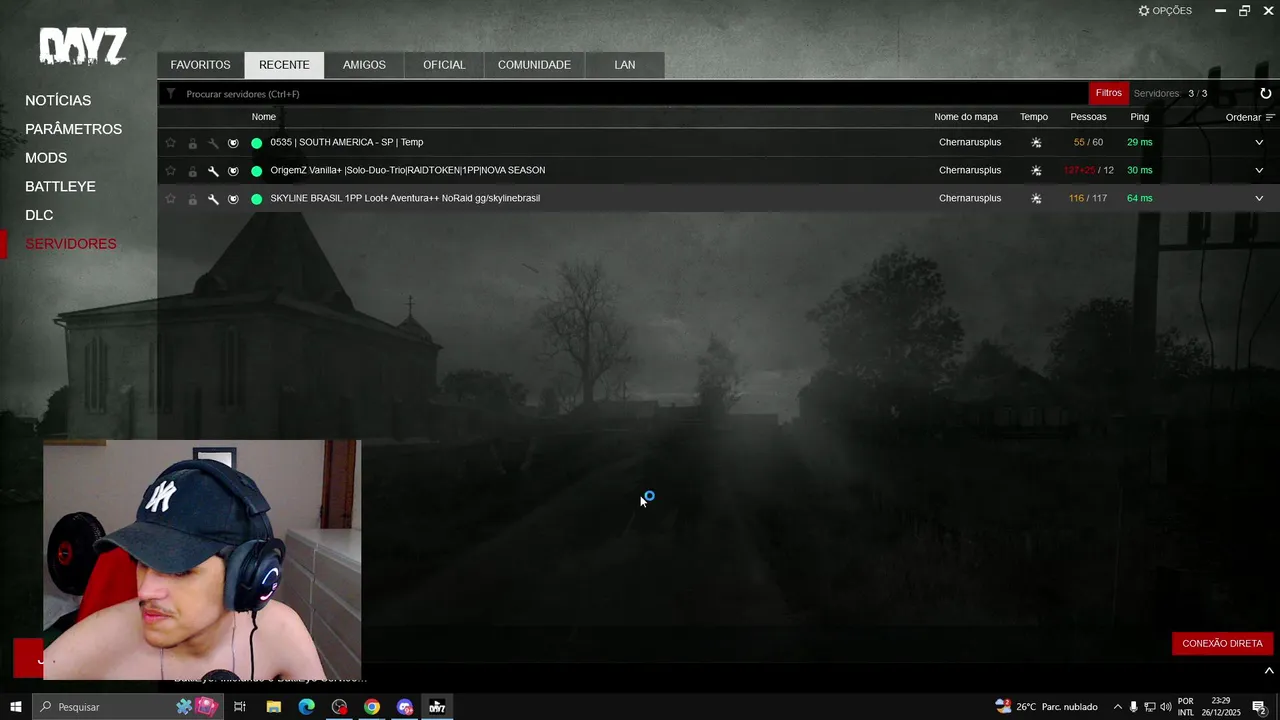The image size is (1280, 720).
Task: Click weather icon on 0535 SOUTH AMERICA row
Action: (x=1036, y=143)
